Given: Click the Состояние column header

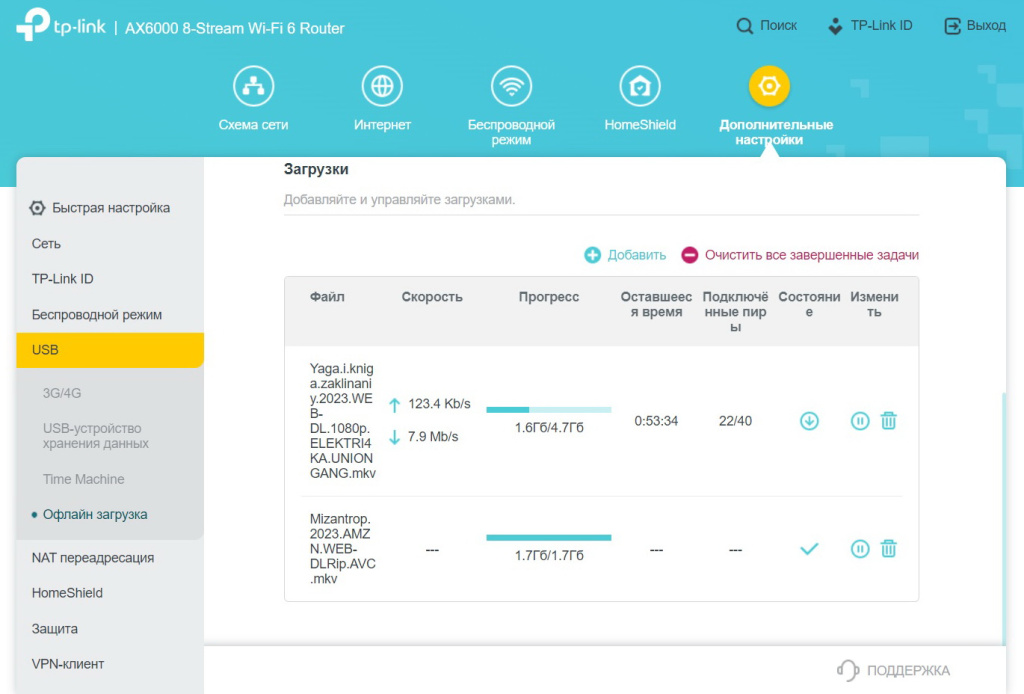Looking at the screenshot, I should pos(809,304).
